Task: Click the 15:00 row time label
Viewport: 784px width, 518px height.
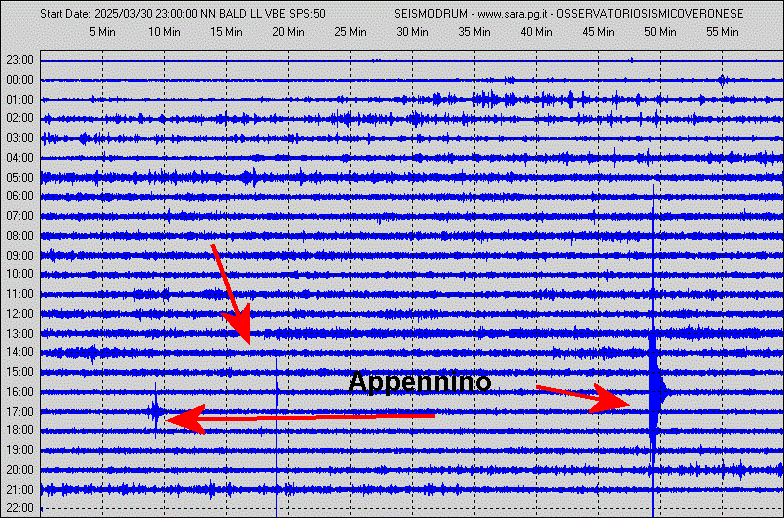Action: coord(20,372)
